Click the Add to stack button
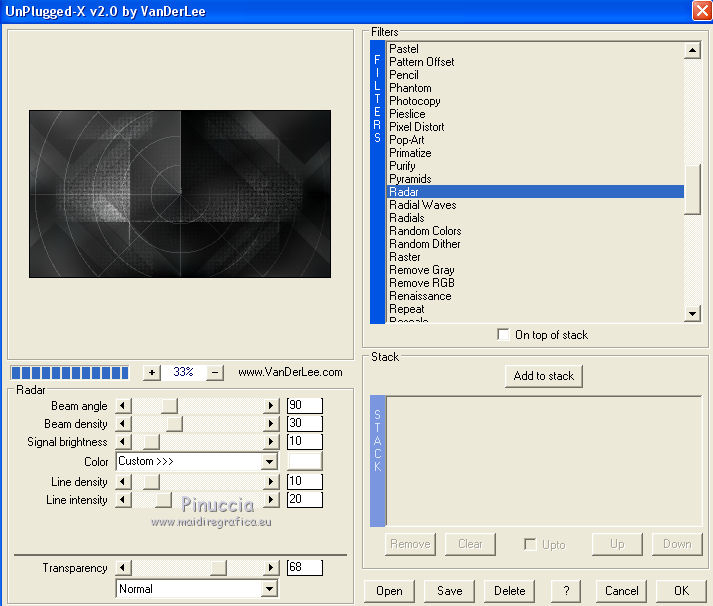Screen dimensions: 713x606 pos(543,376)
